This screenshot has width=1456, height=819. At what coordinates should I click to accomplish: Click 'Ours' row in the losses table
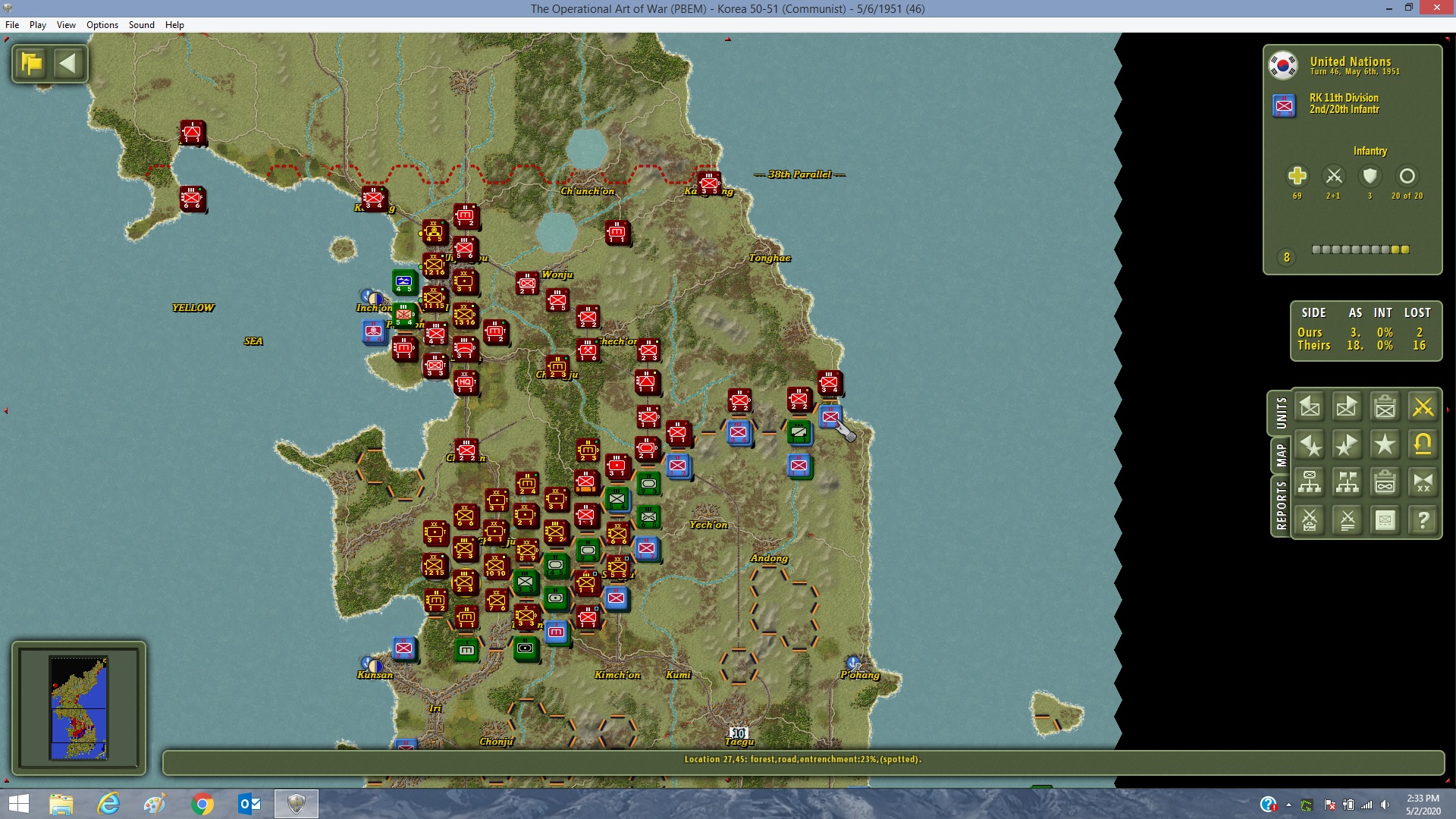pos(1363,332)
